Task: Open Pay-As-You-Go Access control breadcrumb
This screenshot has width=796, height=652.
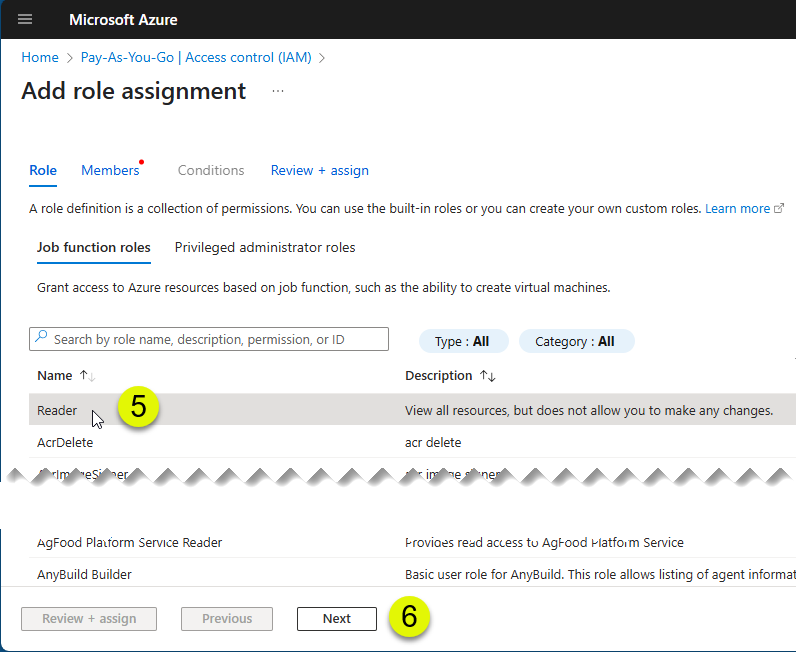Action: click(x=196, y=57)
